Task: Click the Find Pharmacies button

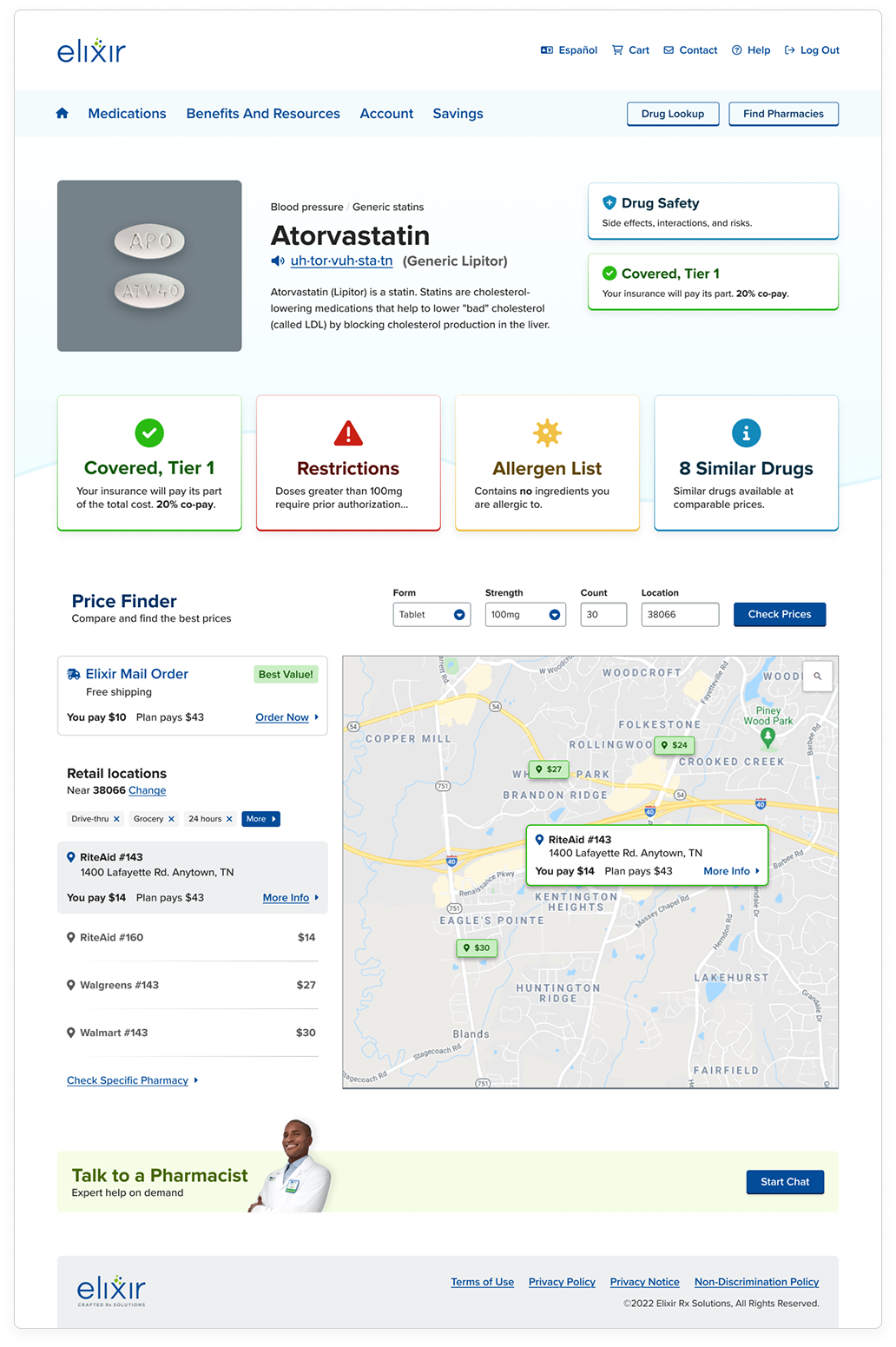Action: pos(783,114)
